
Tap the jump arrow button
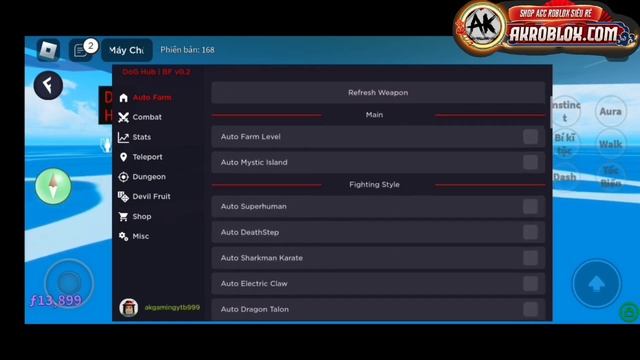pos(596,283)
